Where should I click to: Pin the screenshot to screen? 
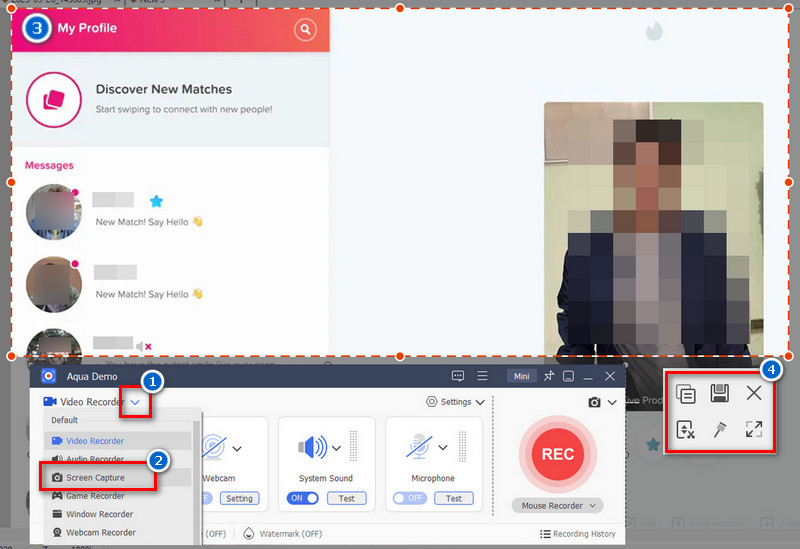click(x=719, y=429)
